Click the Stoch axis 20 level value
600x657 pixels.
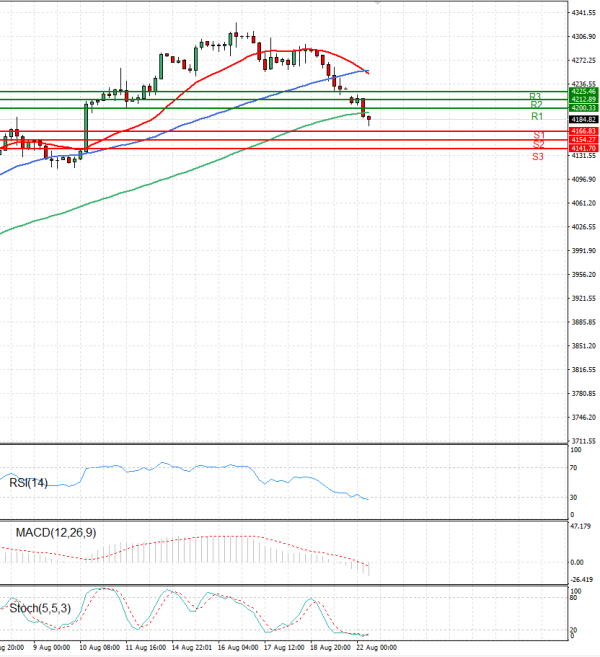click(x=574, y=630)
